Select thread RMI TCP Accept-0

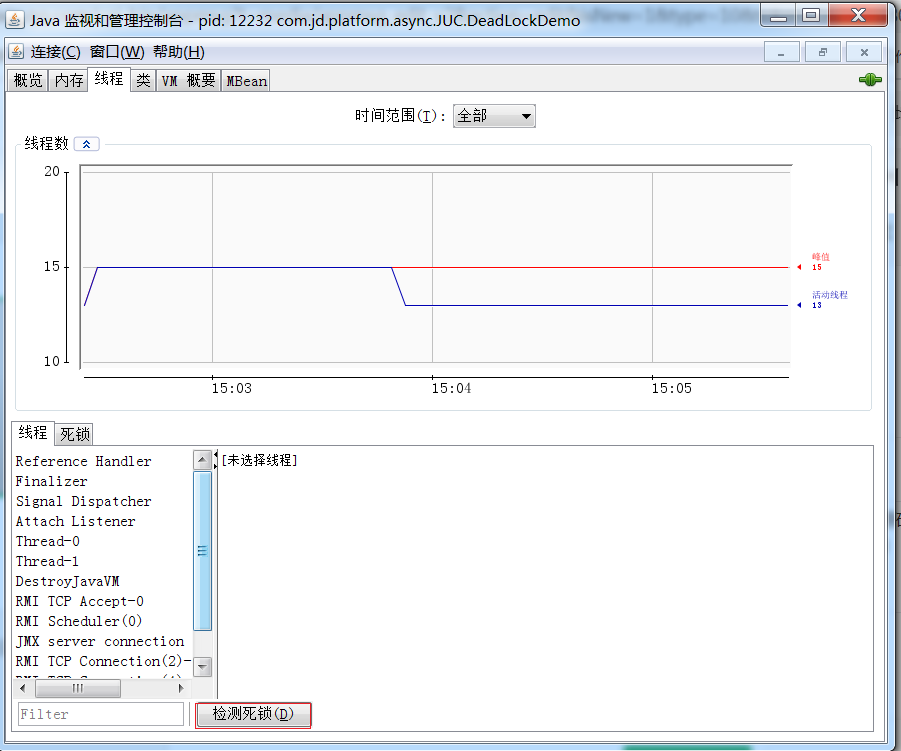tap(79, 602)
